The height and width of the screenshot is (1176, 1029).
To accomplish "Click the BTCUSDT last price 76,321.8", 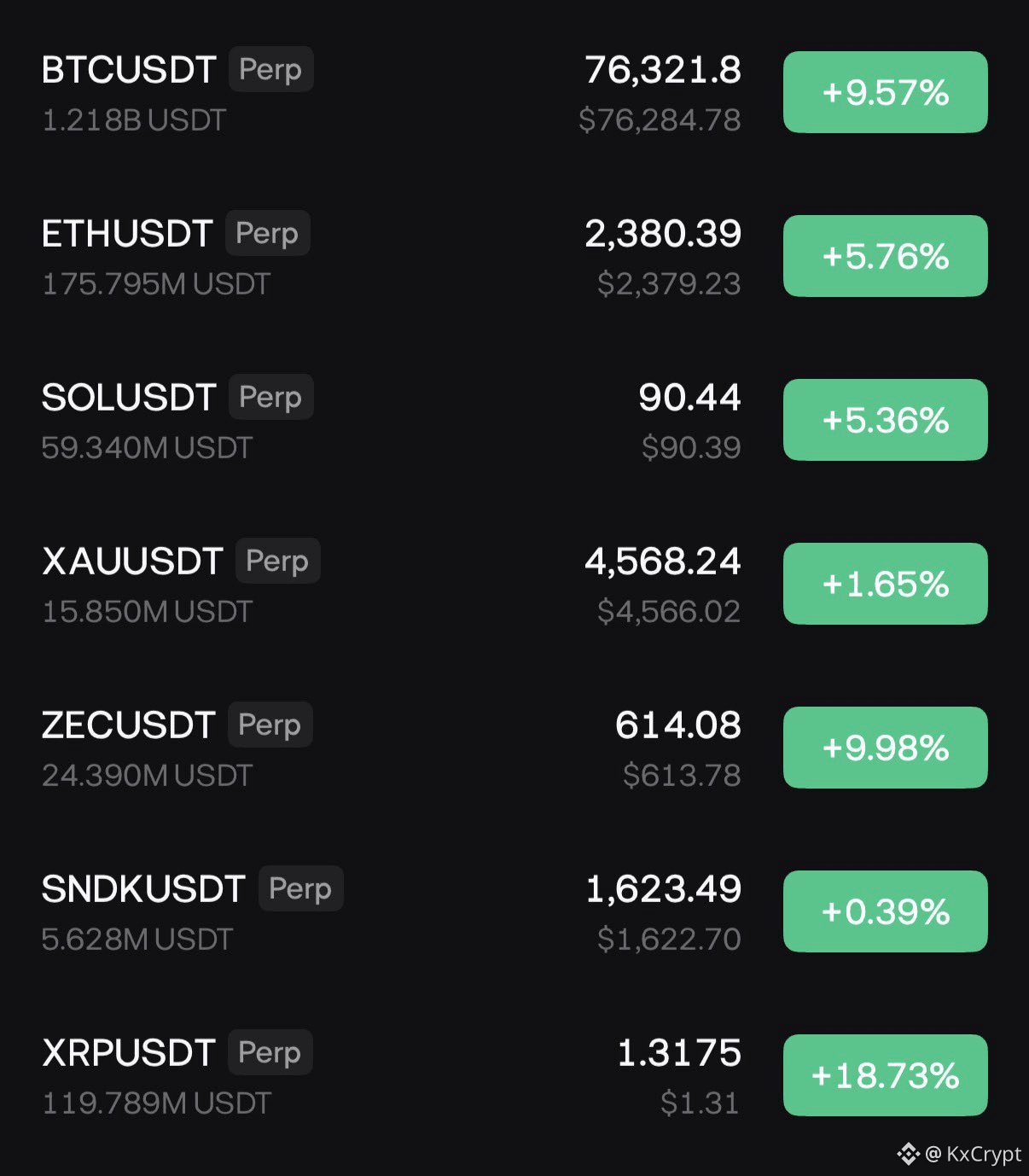I will pos(663,70).
